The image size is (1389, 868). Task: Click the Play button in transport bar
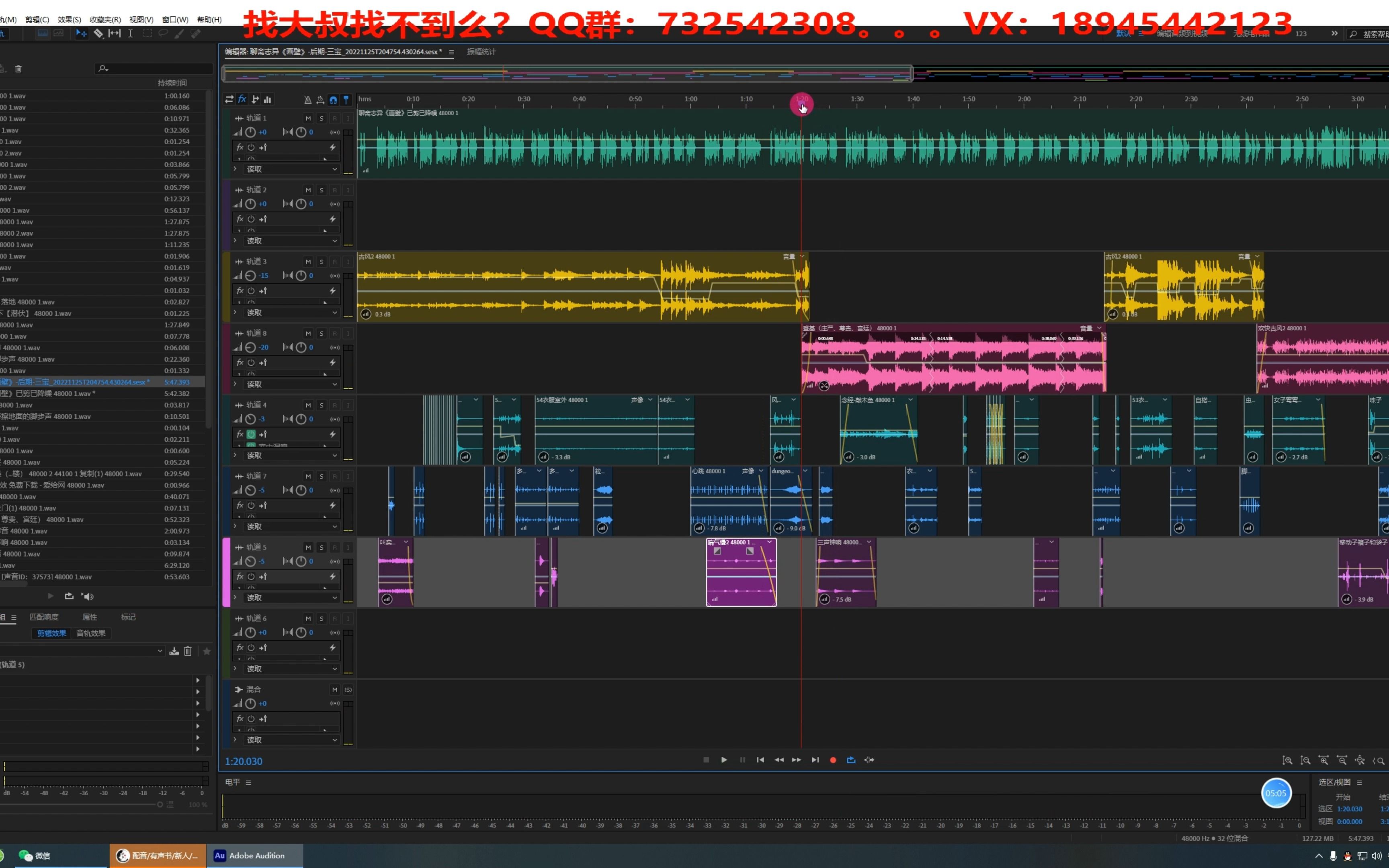point(724,760)
